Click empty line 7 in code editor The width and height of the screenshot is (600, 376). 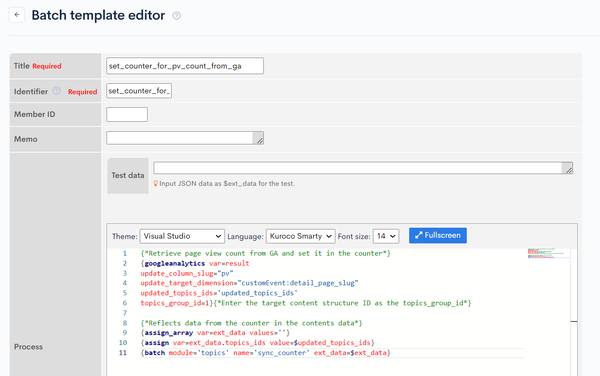tap(332, 313)
